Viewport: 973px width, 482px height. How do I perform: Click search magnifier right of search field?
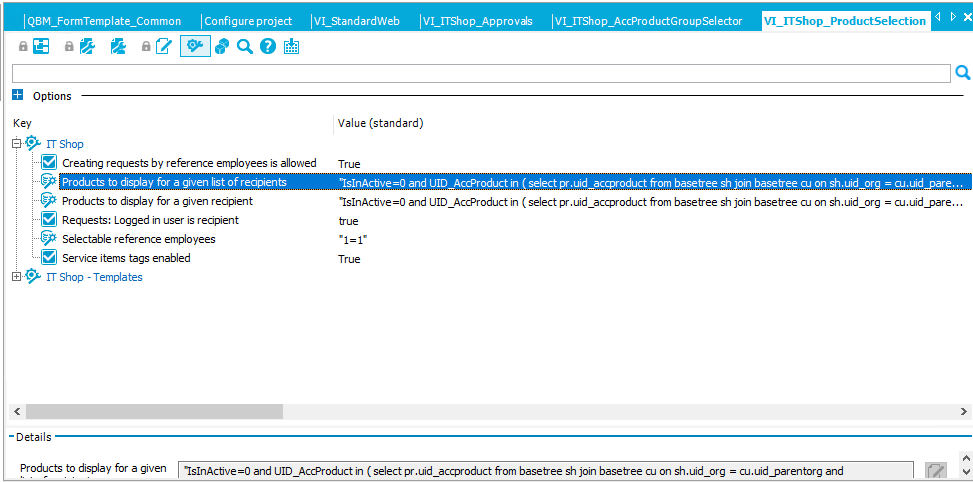click(x=962, y=73)
